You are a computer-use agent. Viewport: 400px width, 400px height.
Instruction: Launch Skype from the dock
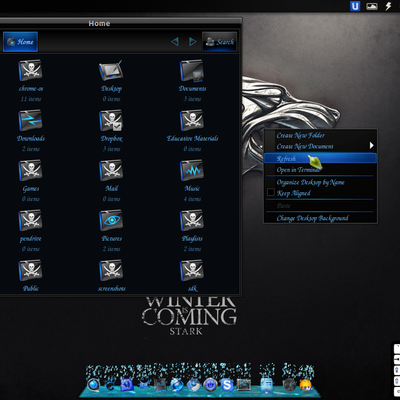(x=227, y=385)
